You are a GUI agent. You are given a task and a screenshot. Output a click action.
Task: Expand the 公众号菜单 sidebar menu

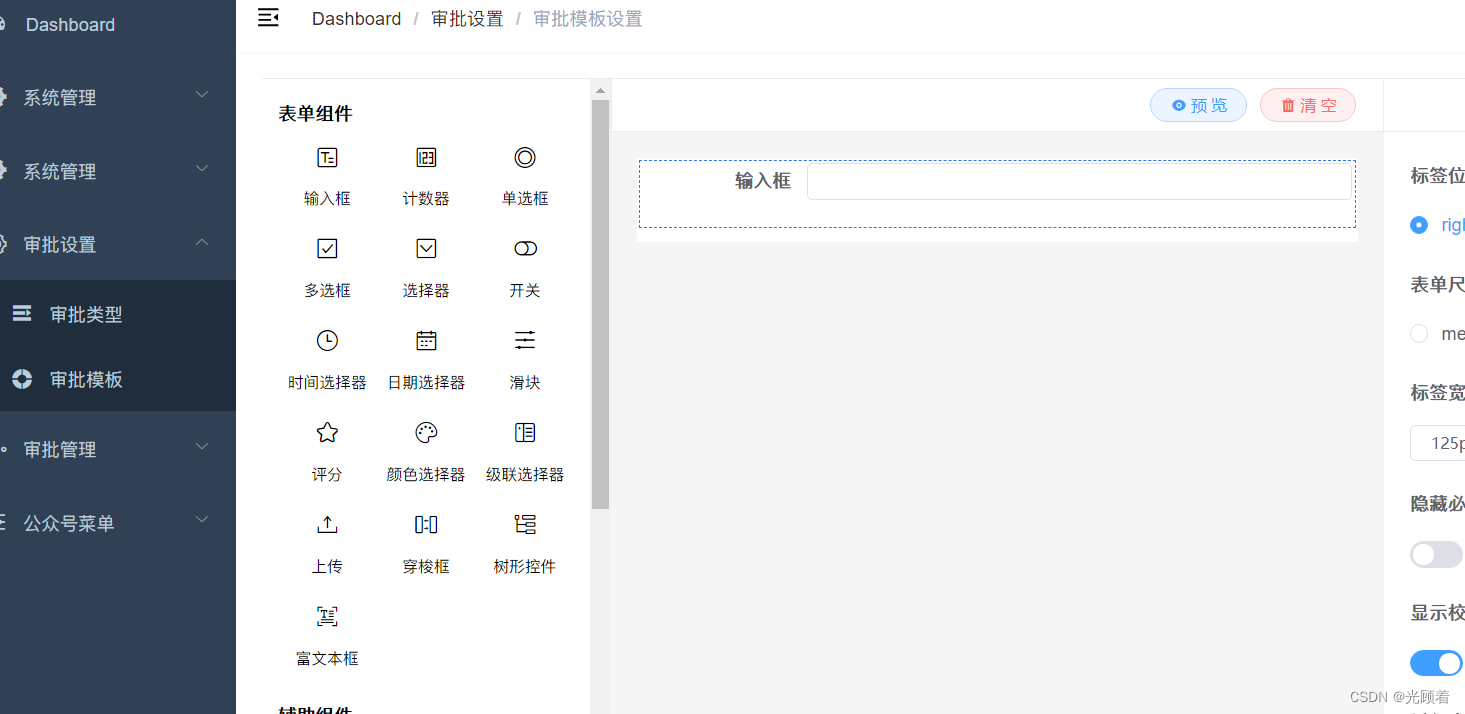117,522
